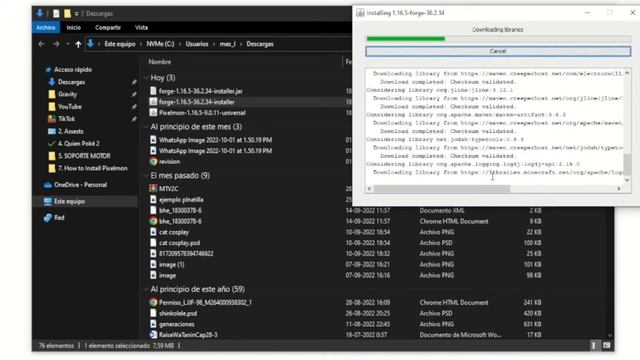Select 'OneDrive - Personal' in navigation pane
The width and height of the screenshot is (640, 360).
[80, 185]
